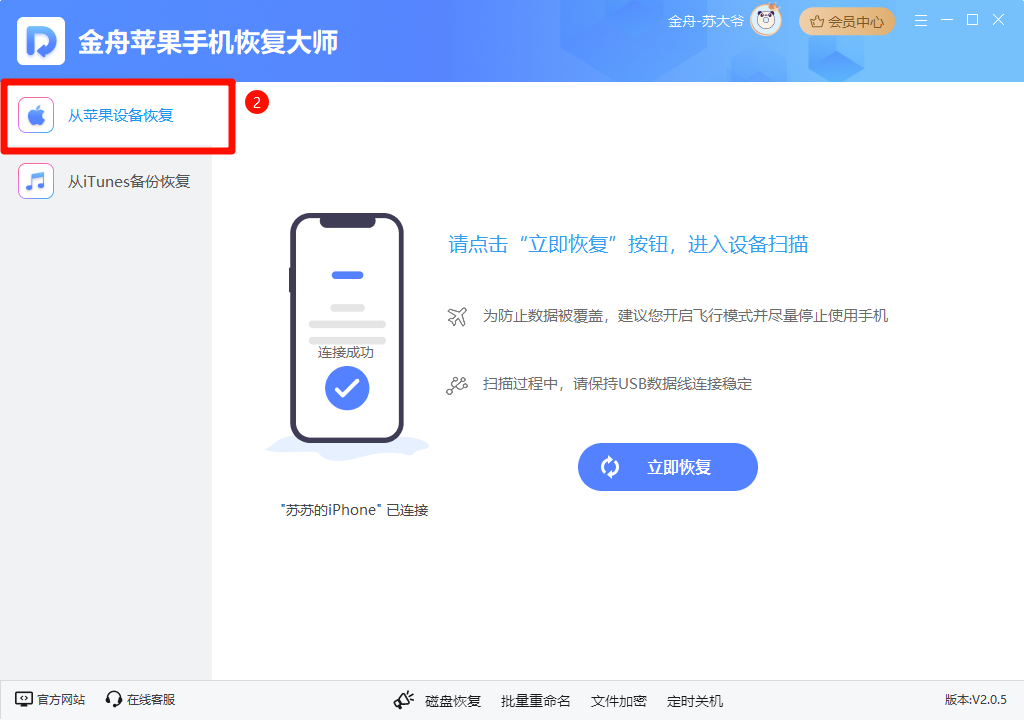Click the 立即恢复 button
Viewport: 1024px width, 720px height.
click(667, 467)
